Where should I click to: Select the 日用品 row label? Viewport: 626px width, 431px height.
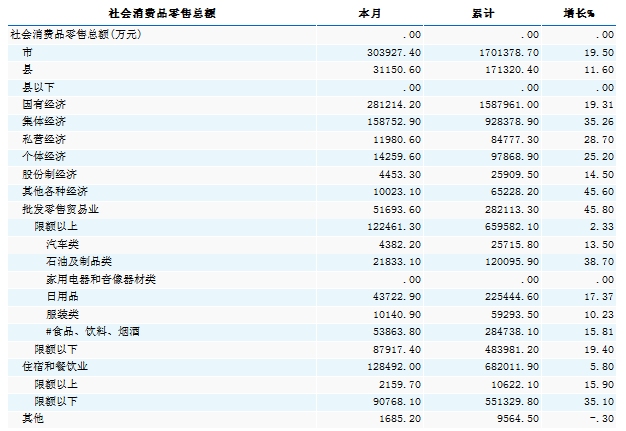click(x=62, y=297)
